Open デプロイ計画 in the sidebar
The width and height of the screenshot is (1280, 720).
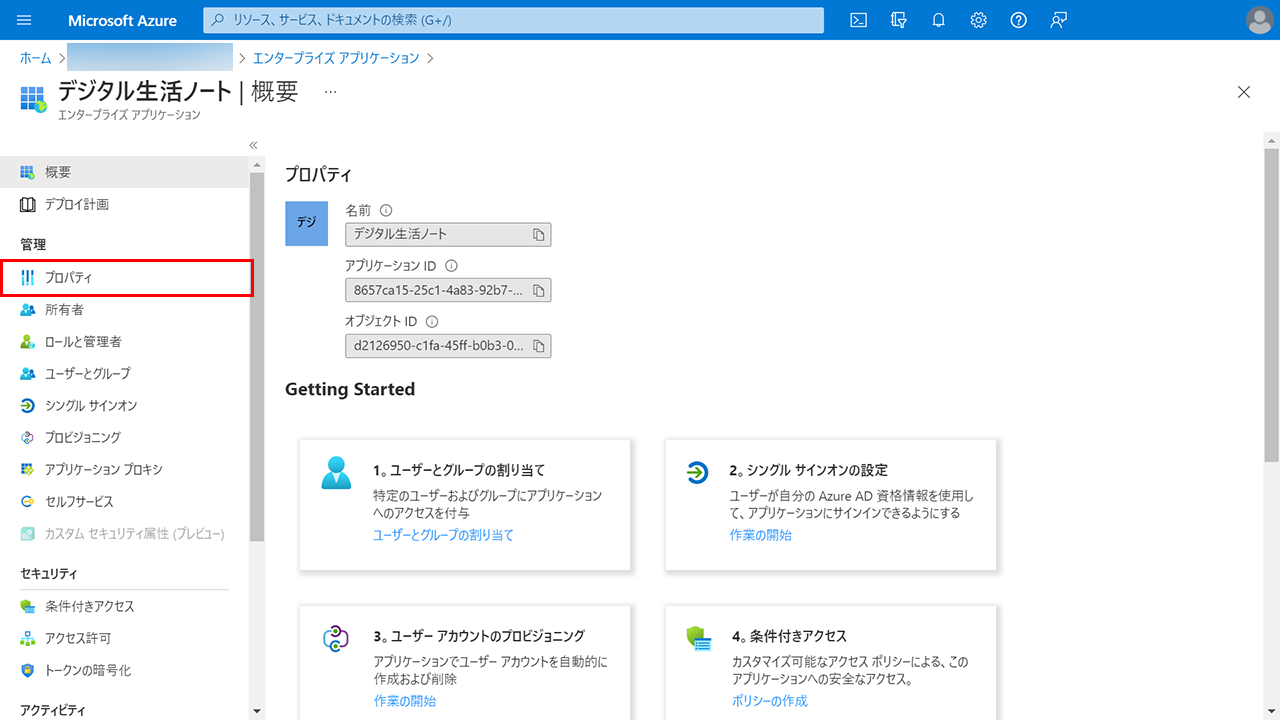click(124, 204)
